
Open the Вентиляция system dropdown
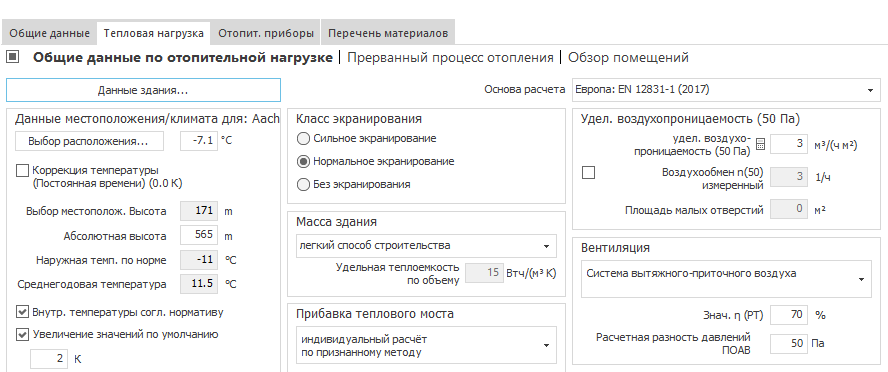[x=726, y=279]
